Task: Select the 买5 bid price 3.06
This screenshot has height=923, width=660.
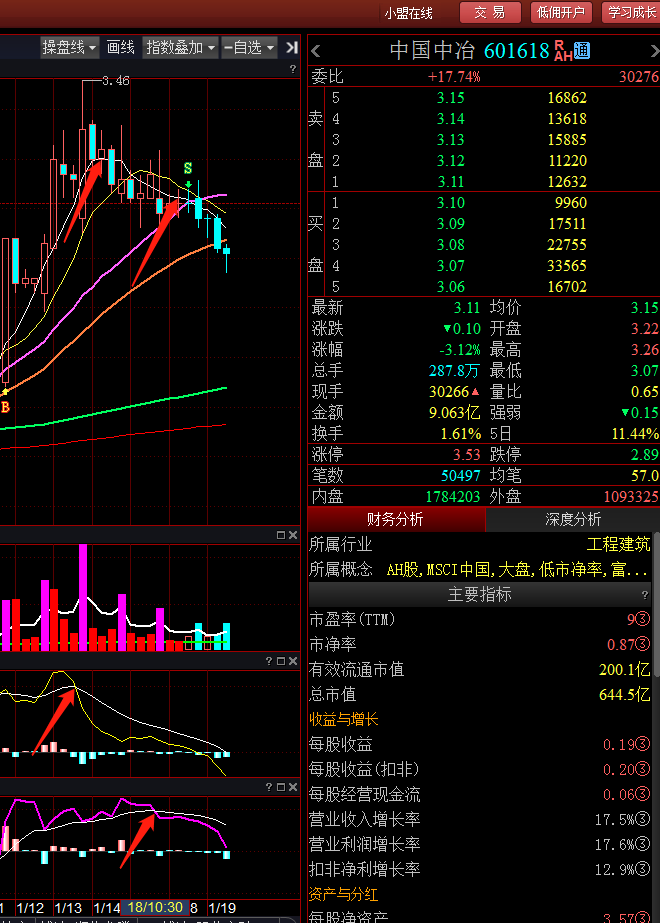Action: (450, 287)
